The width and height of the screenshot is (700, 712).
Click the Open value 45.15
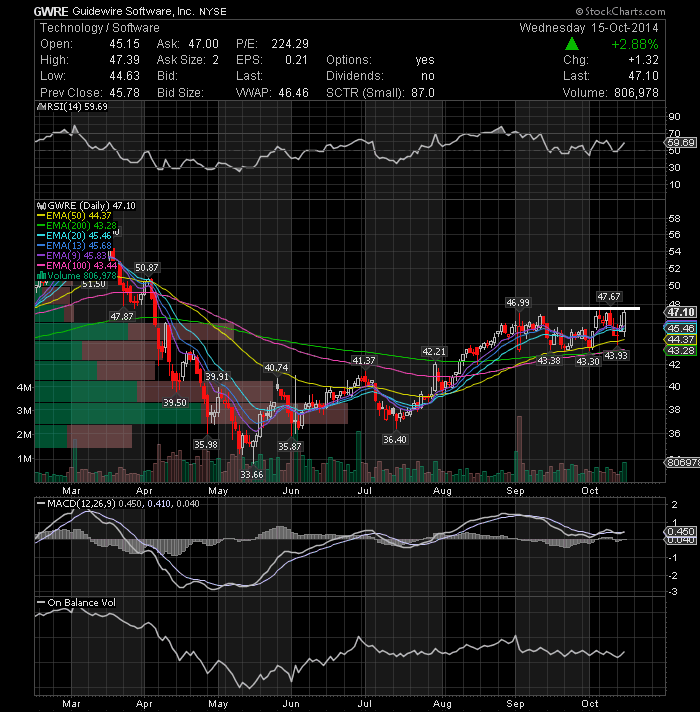click(x=124, y=44)
